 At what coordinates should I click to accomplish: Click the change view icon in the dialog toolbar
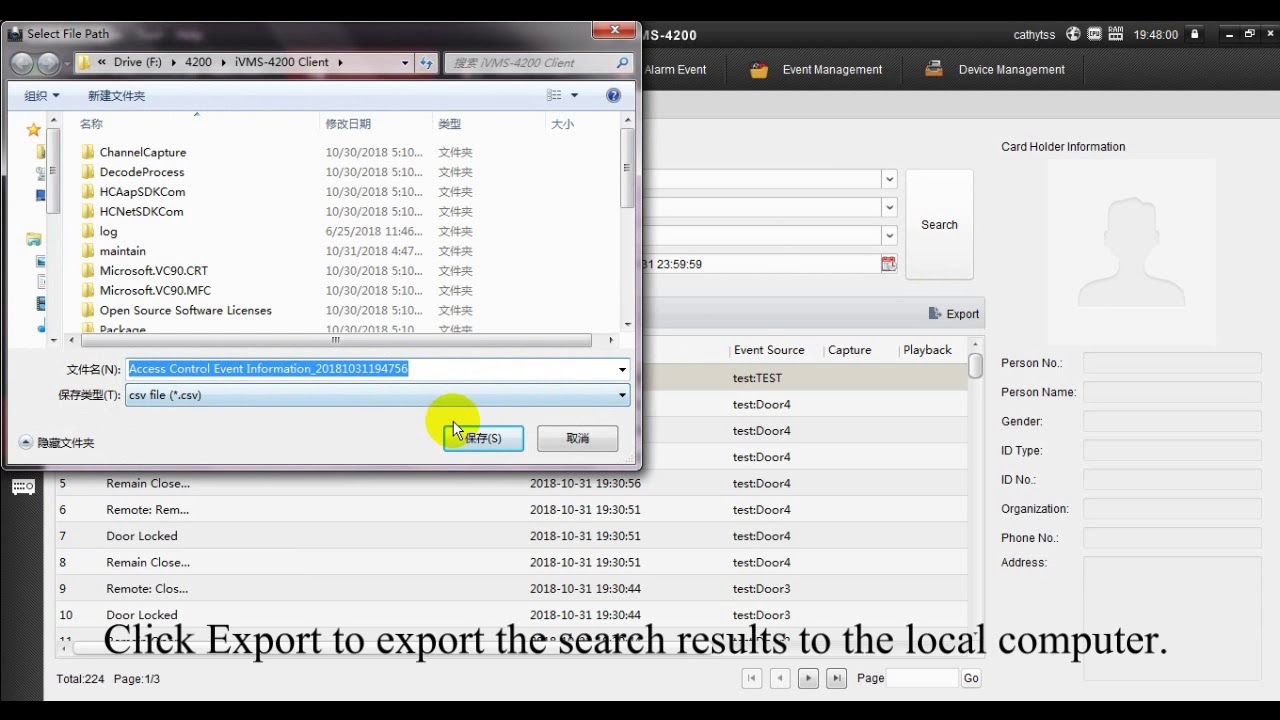554,95
